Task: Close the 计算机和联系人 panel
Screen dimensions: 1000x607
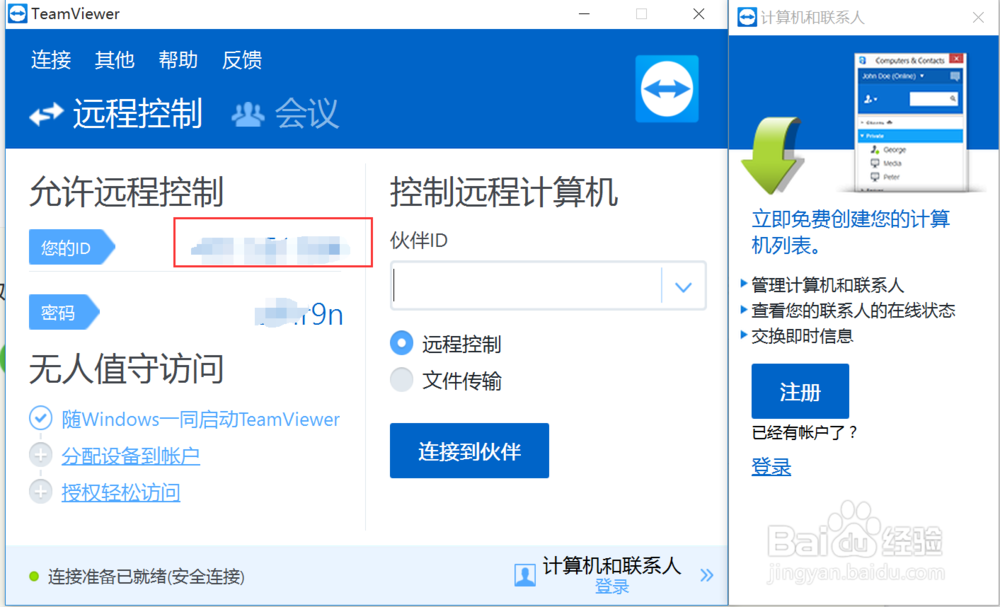Action: click(978, 17)
